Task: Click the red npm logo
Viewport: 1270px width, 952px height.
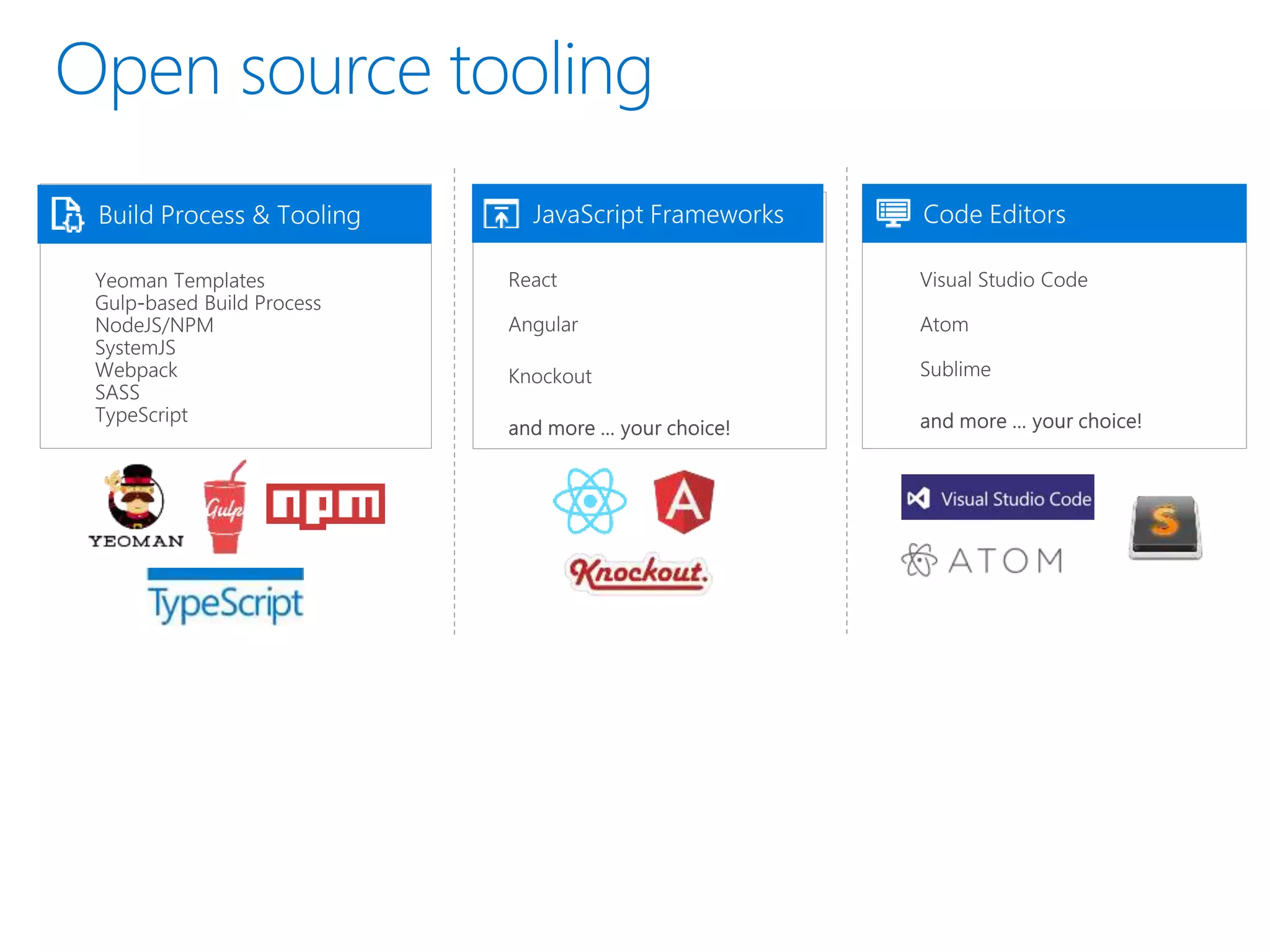Action: pyautogui.click(x=326, y=505)
